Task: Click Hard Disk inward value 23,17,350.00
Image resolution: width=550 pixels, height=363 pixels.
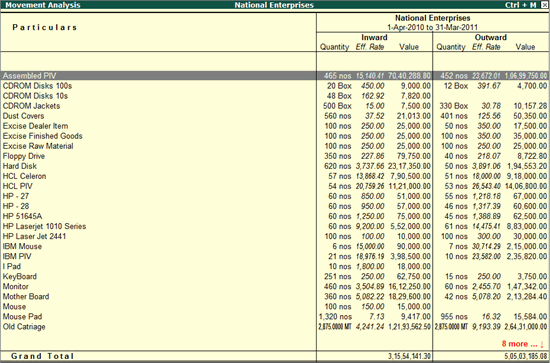Action: (409, 166)
